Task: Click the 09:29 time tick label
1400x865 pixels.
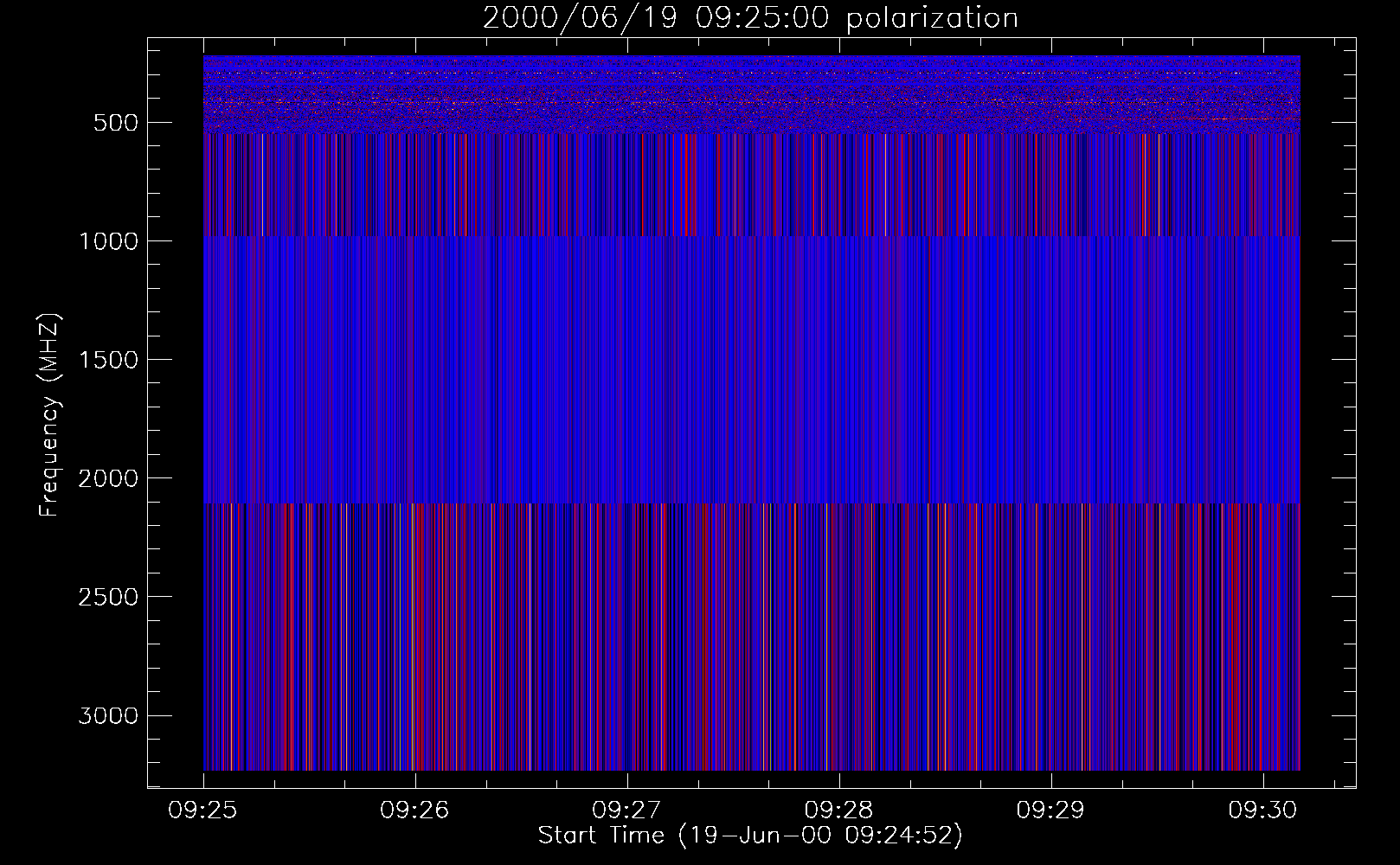Action: click(1051, 811)
